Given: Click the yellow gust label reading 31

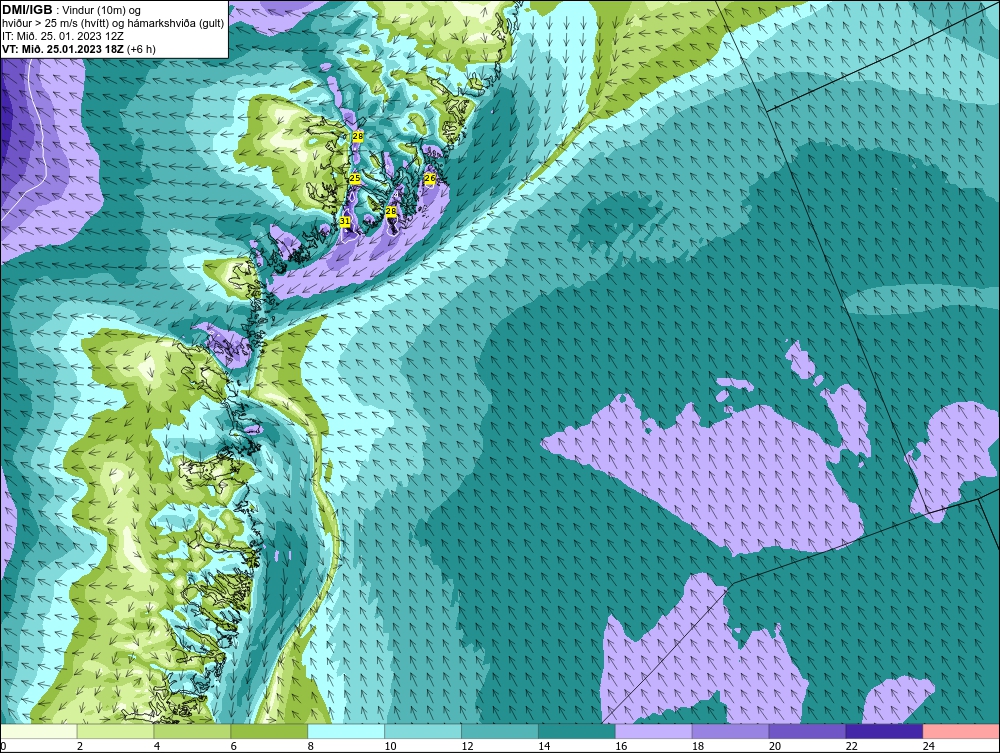Looking at the screenshot, I should pyautogui.click(x=344, y=221).
